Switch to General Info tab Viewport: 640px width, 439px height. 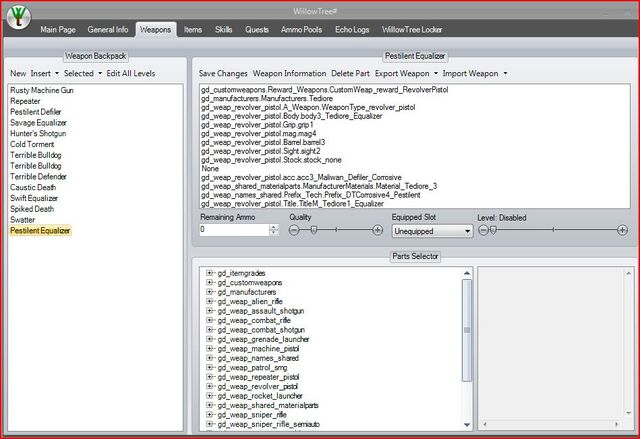coord(108,29)
